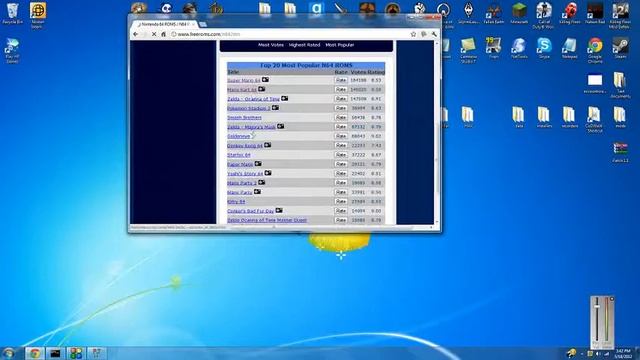Open the Notepad desktop shortcut

(569, 48)
